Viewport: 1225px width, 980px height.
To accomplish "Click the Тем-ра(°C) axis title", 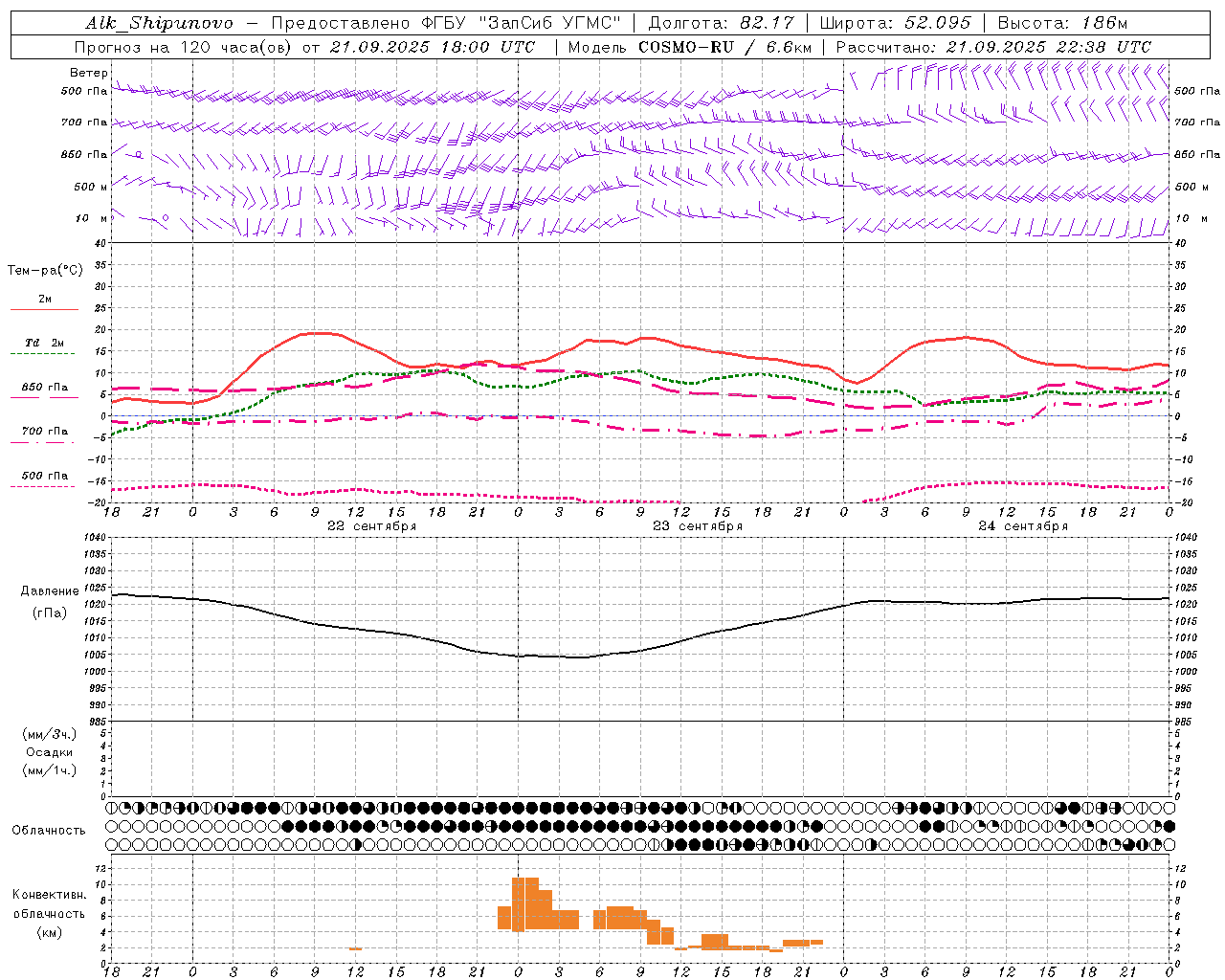I will [x=45, y=271].
